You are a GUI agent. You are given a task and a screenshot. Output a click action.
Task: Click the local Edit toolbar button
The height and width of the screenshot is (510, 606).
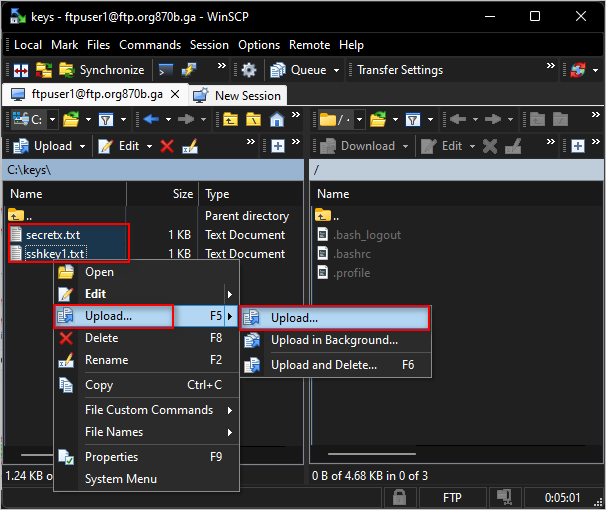click(x=119, y=146)
